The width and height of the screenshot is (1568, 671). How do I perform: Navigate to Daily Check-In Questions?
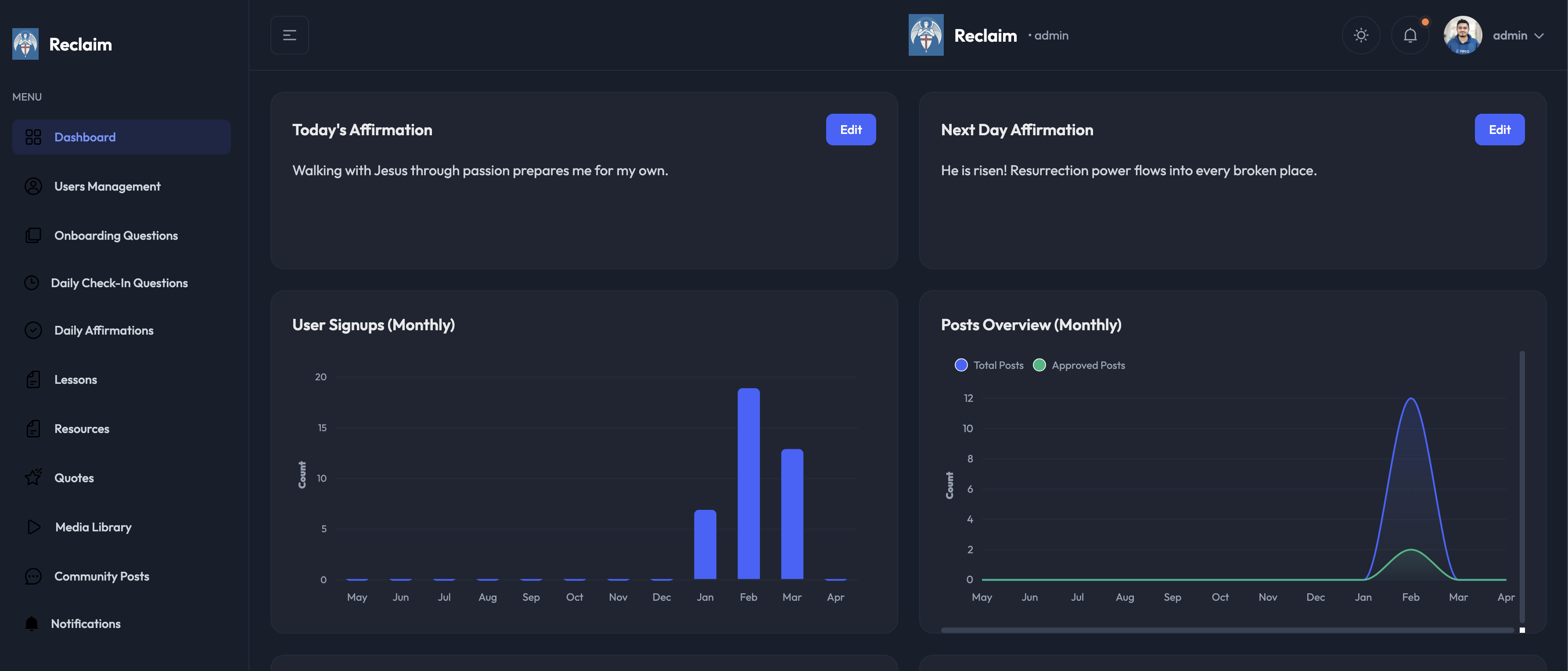click(x=121, y=283)
